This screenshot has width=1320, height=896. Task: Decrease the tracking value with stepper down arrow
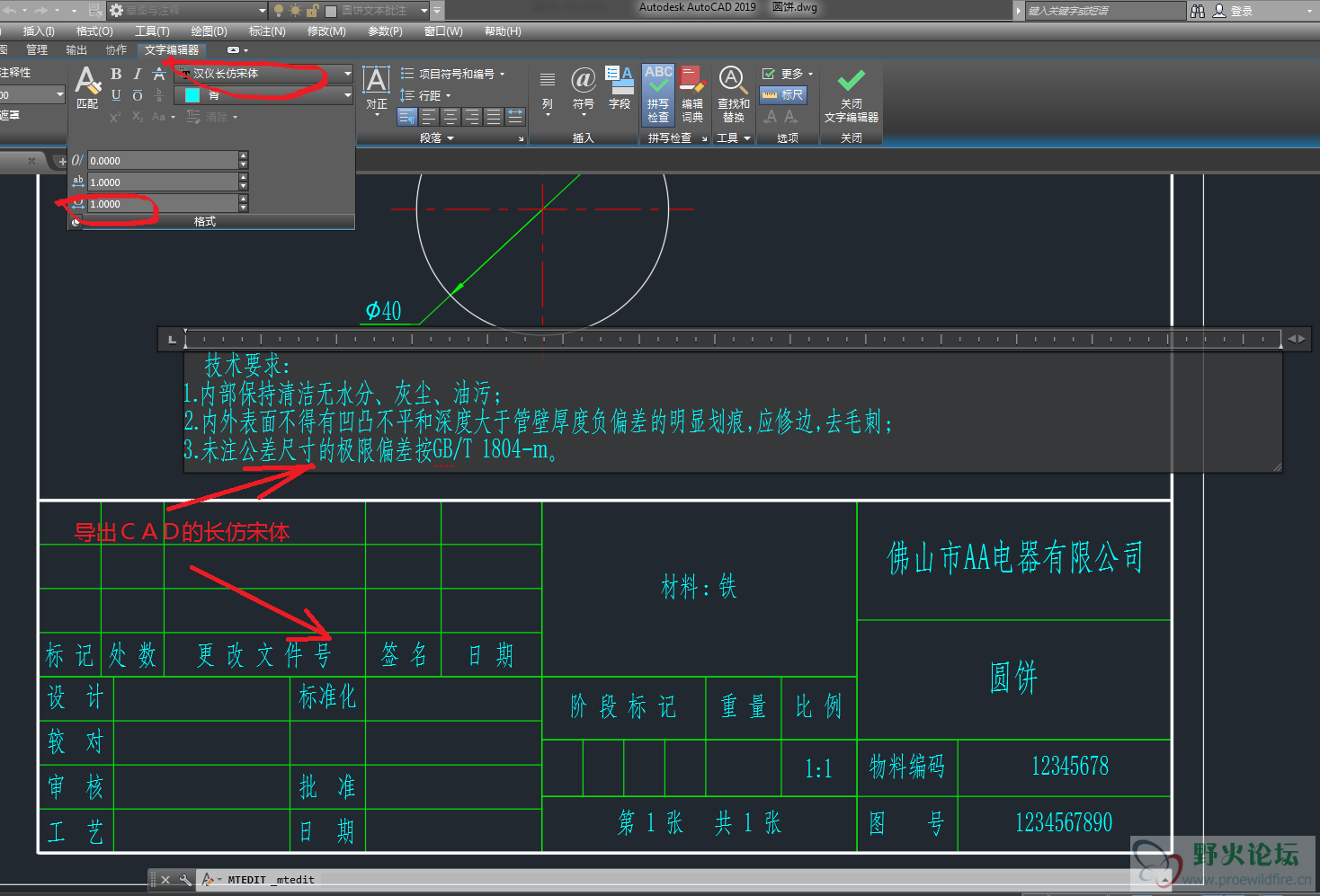(244, 187)
